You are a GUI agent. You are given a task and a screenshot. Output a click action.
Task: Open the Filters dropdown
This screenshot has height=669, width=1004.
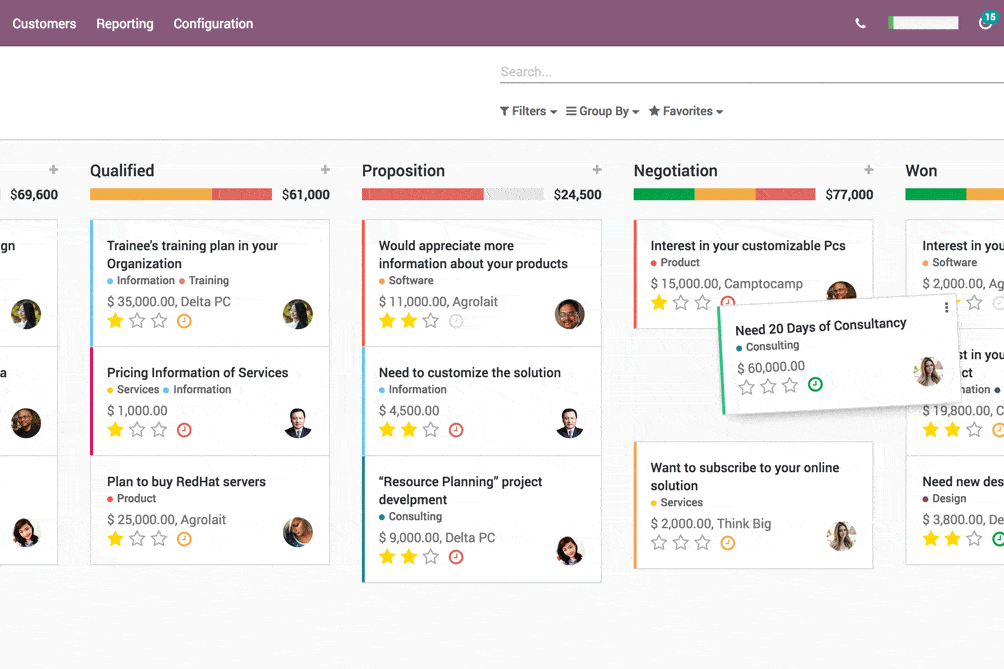[x=527, y=111]
